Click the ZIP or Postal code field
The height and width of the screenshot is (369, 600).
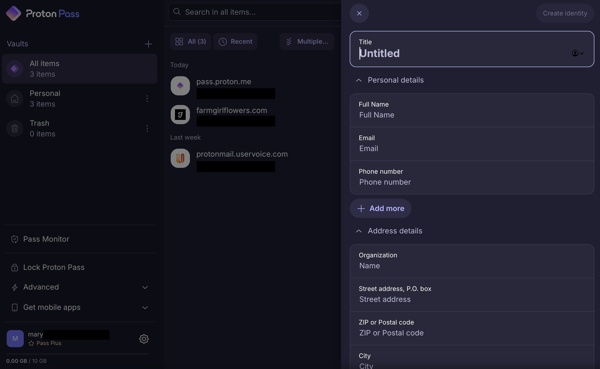472,328
